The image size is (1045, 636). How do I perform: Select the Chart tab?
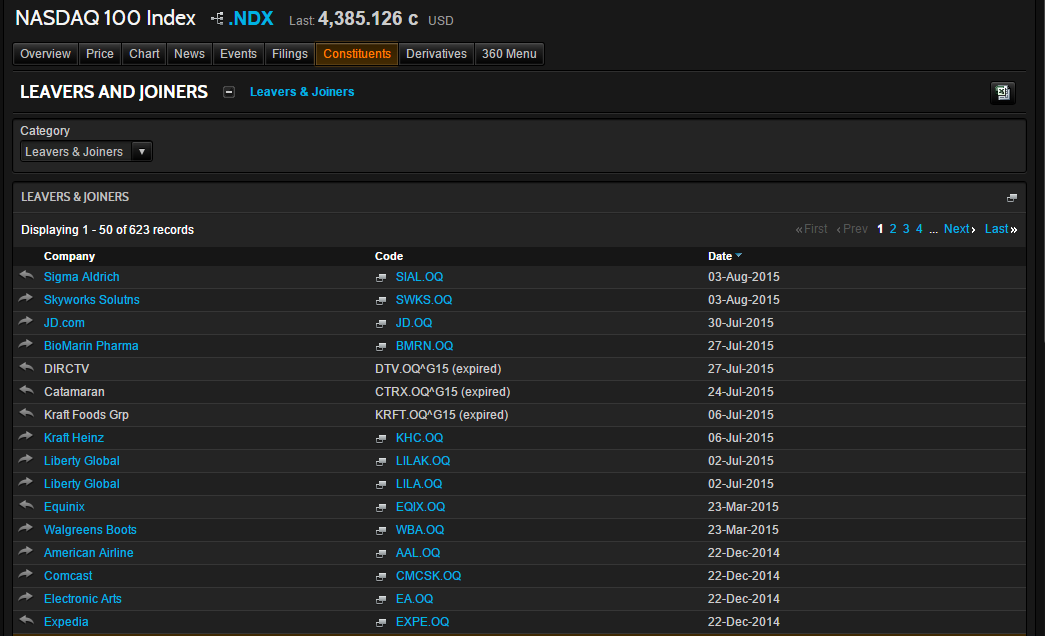click(144, 54)
